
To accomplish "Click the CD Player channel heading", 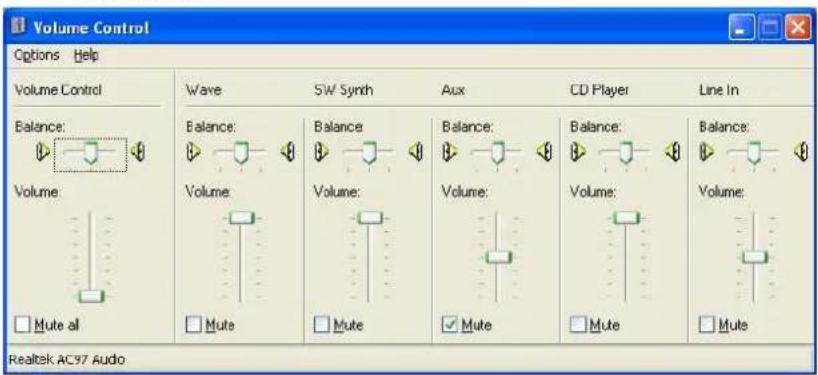I will (x=599, y=90).
